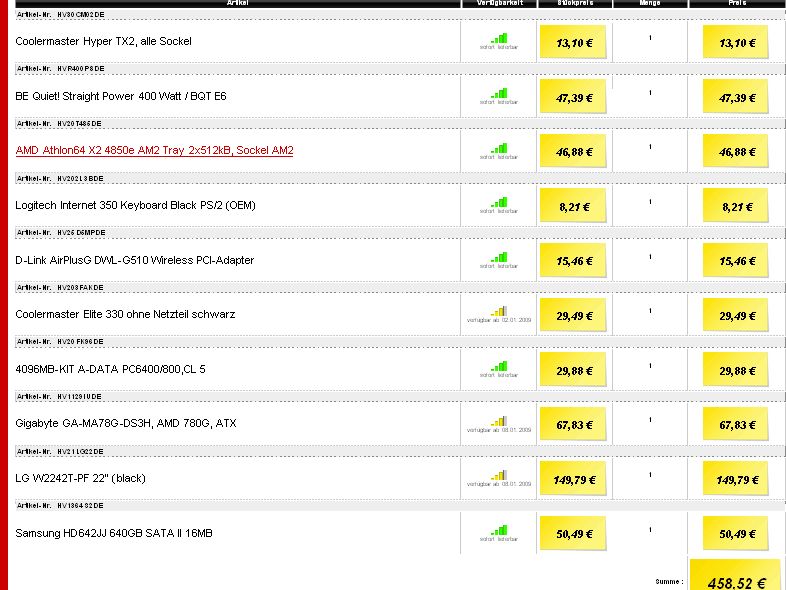This screenshot has height=590, width=786.
Task: Select the BE Quiet! Straight Power 400 Watt text
Action: pos(121,96)
